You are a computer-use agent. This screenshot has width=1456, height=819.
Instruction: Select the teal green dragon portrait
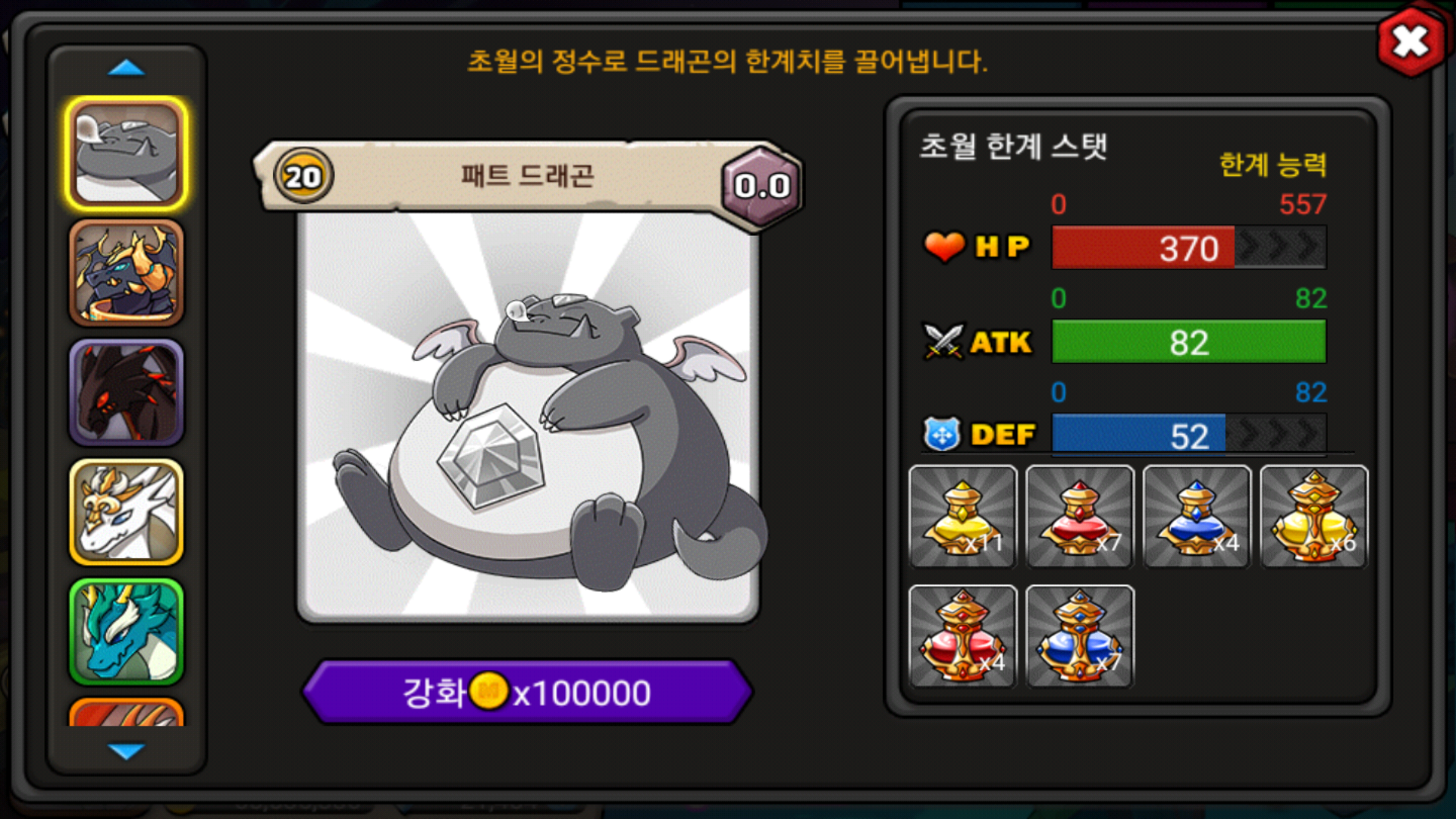pyautogui.click(x=127, y=632)
